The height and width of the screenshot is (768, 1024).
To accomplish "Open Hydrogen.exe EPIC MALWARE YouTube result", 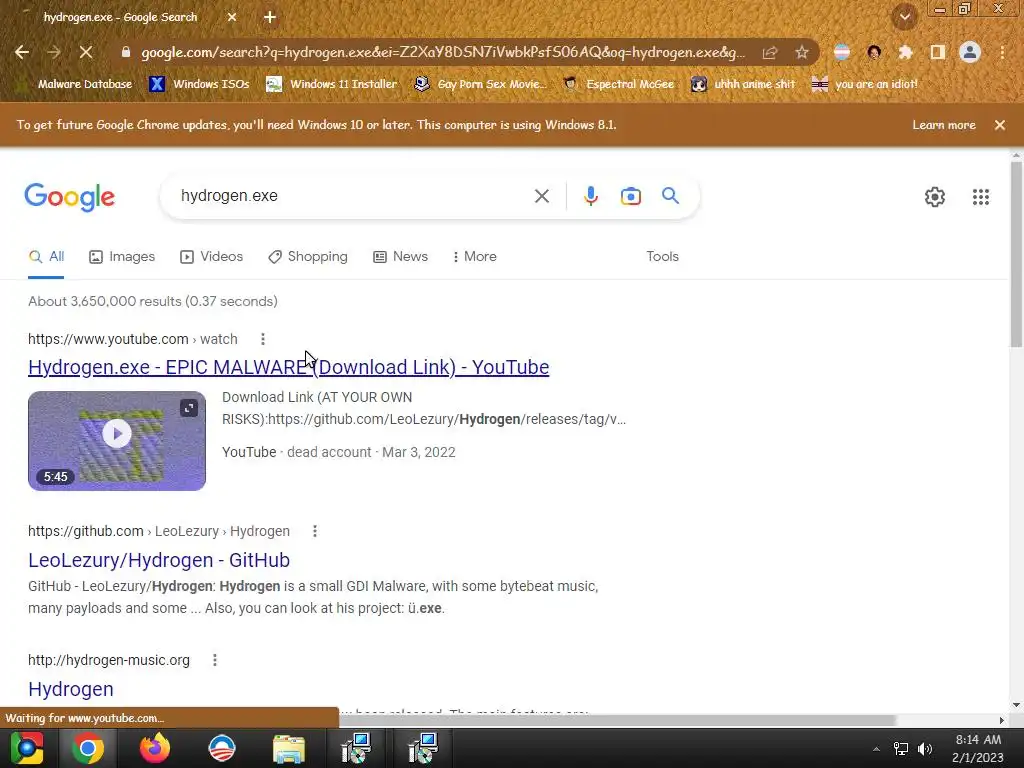I will [x=289, y=367].
